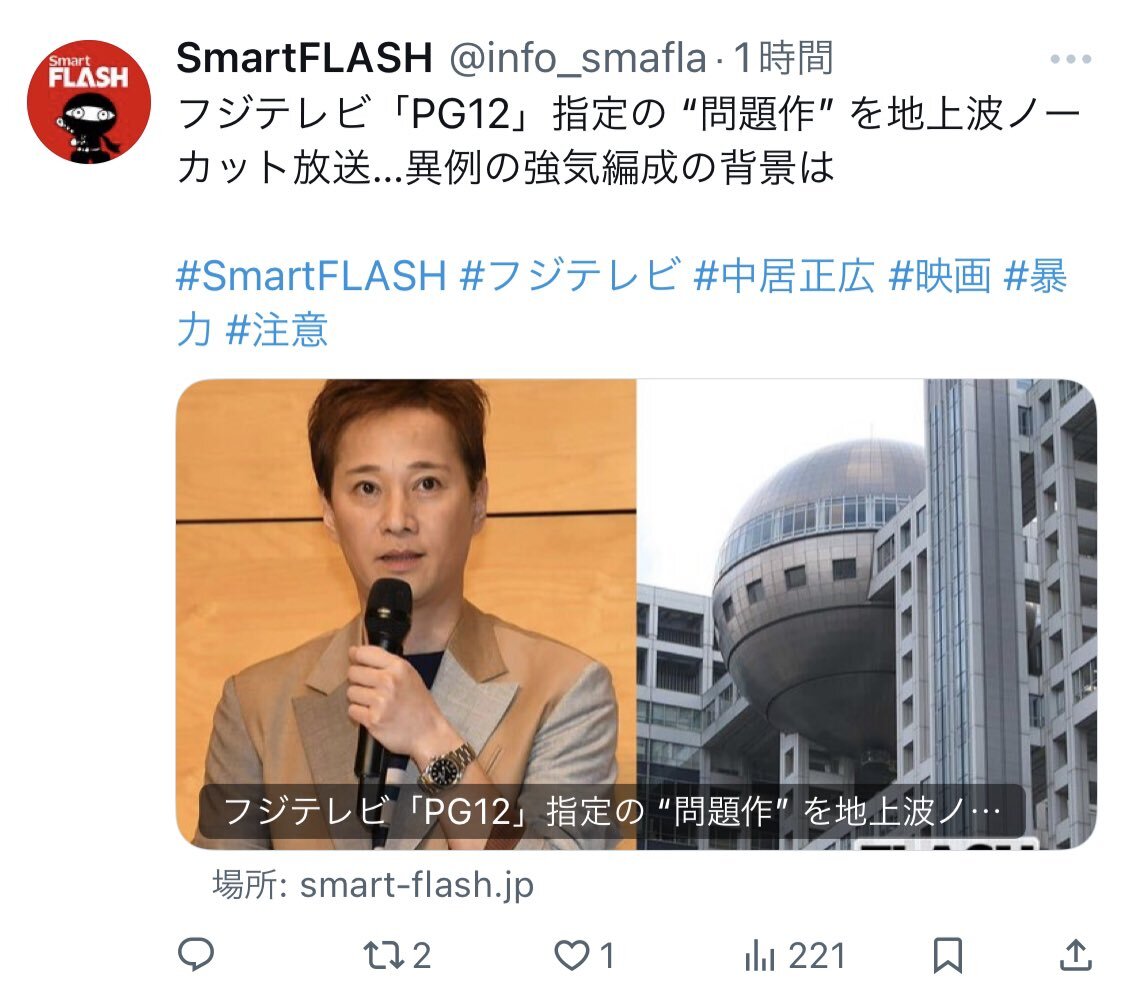Open the #中居正広 hashtag
The image size is (1125, 1008).
click(x=784, y=275)
